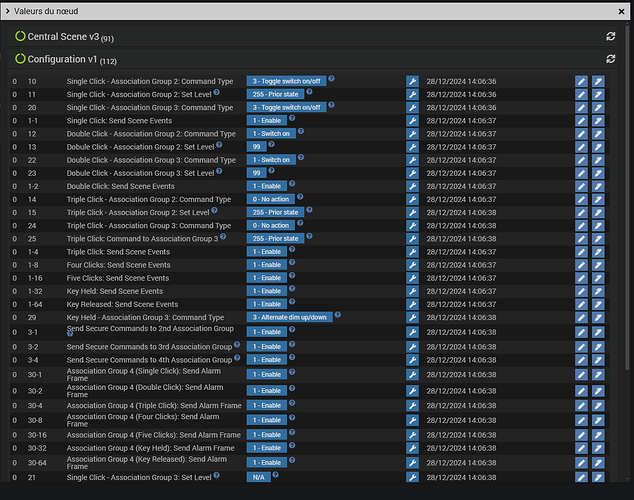Viewport: 634px width, 500px height.
Task: Click the '255 - Prior state' value for parameter 15
Action: click(275, 213)
